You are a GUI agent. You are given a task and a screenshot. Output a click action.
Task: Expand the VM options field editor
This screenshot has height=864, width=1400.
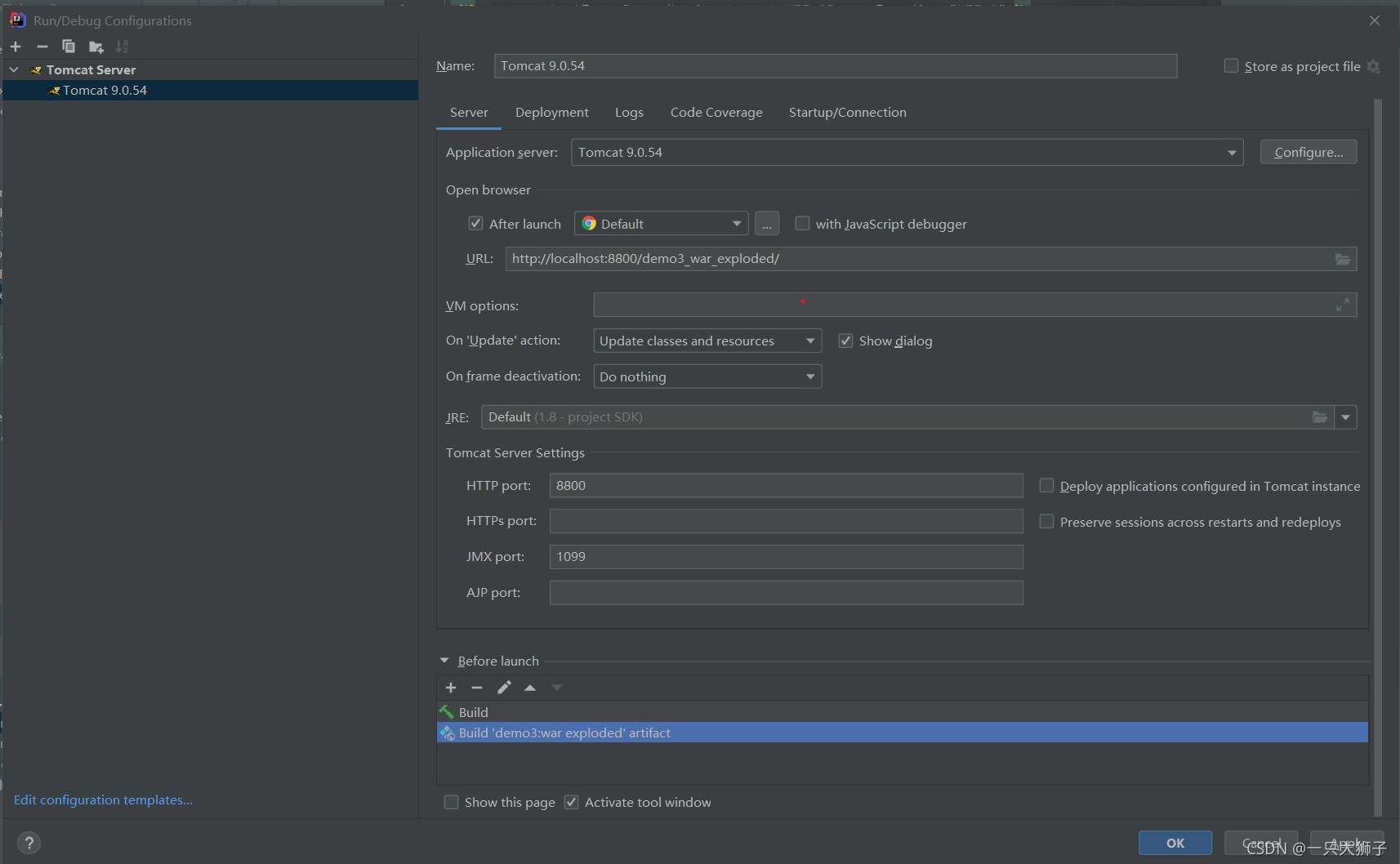[1342, 305]
